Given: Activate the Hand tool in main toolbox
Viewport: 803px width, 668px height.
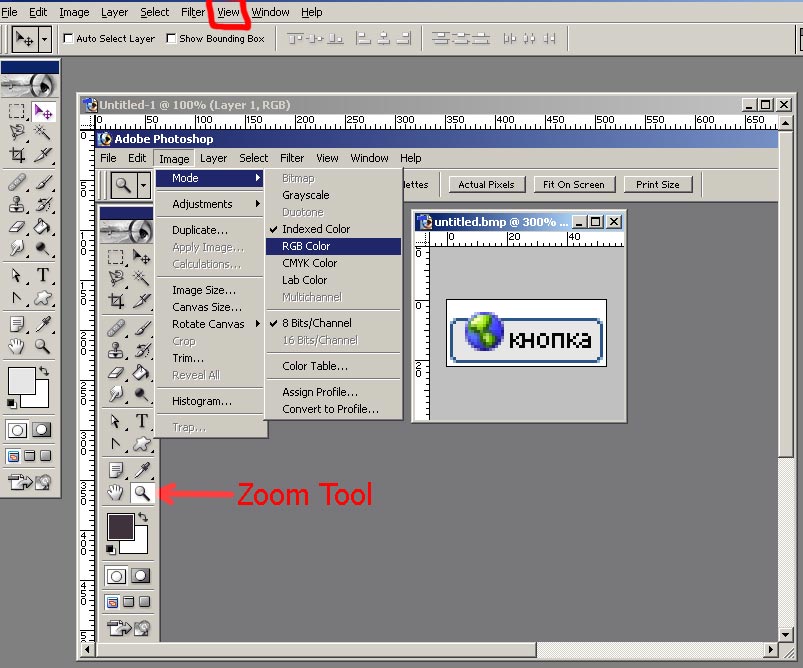Looking at the screenshot, I should 16,347.
